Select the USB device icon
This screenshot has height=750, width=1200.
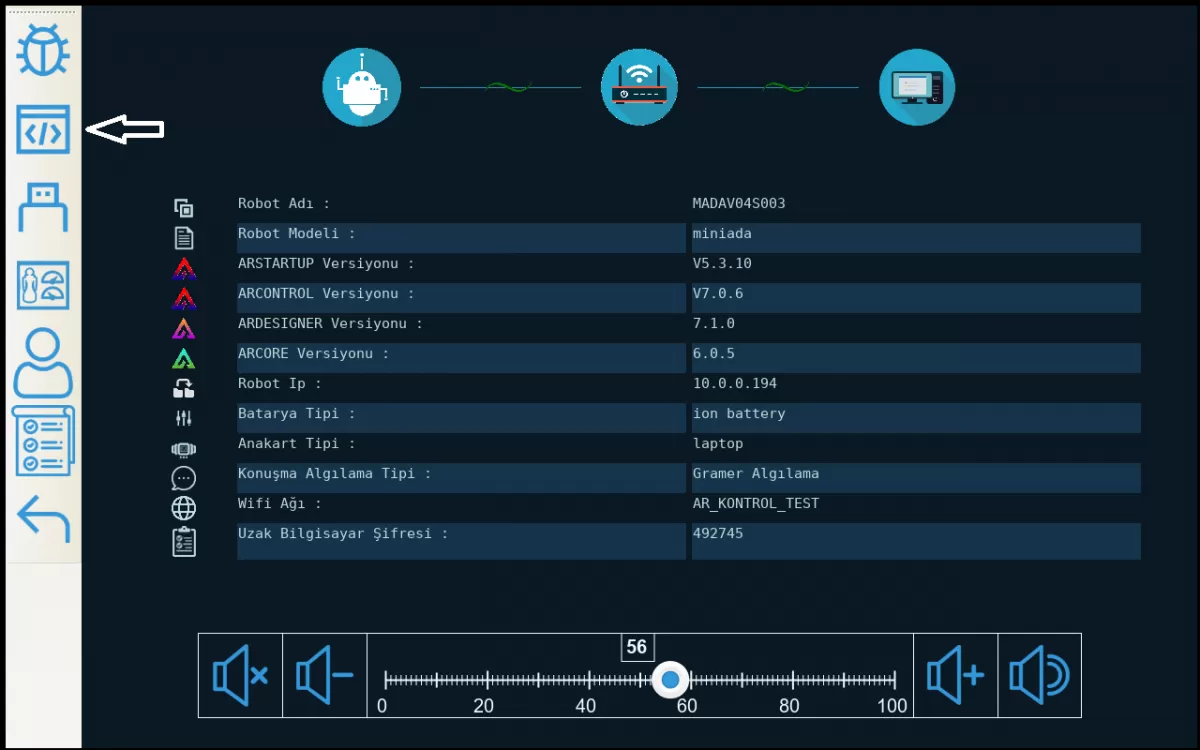tap(43, 208)
